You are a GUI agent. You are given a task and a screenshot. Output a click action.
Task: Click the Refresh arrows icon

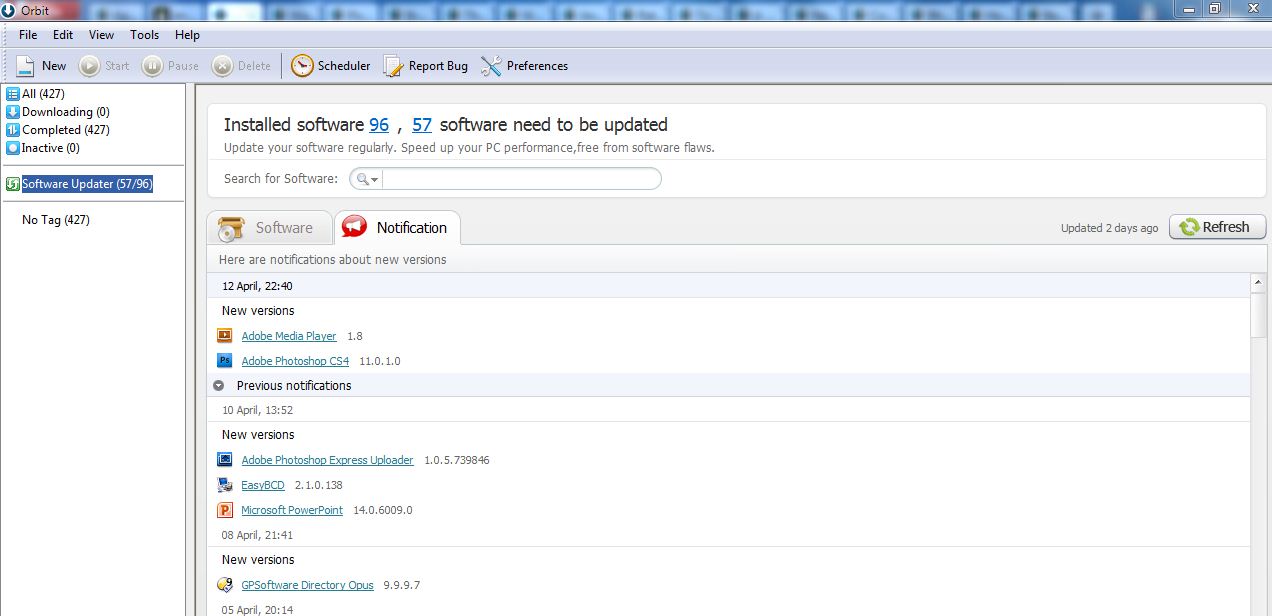1189,227
